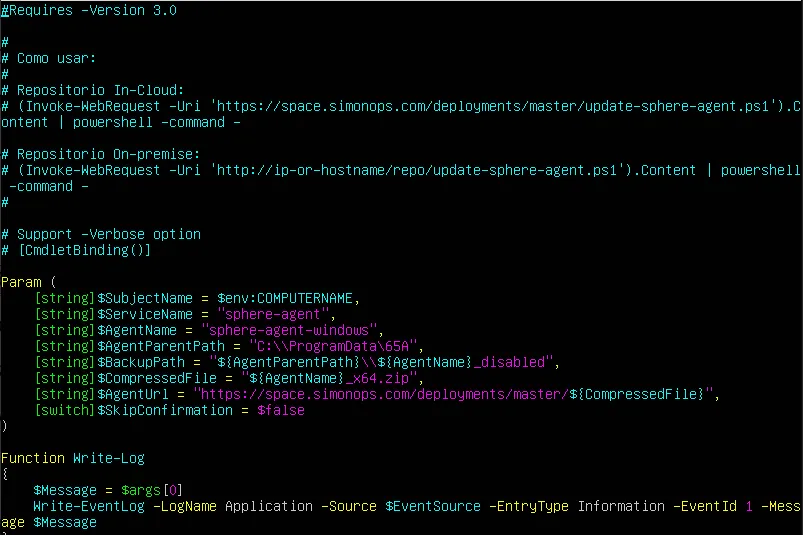Click the $SkipConfirmation parameter

(x=165, y=411)
